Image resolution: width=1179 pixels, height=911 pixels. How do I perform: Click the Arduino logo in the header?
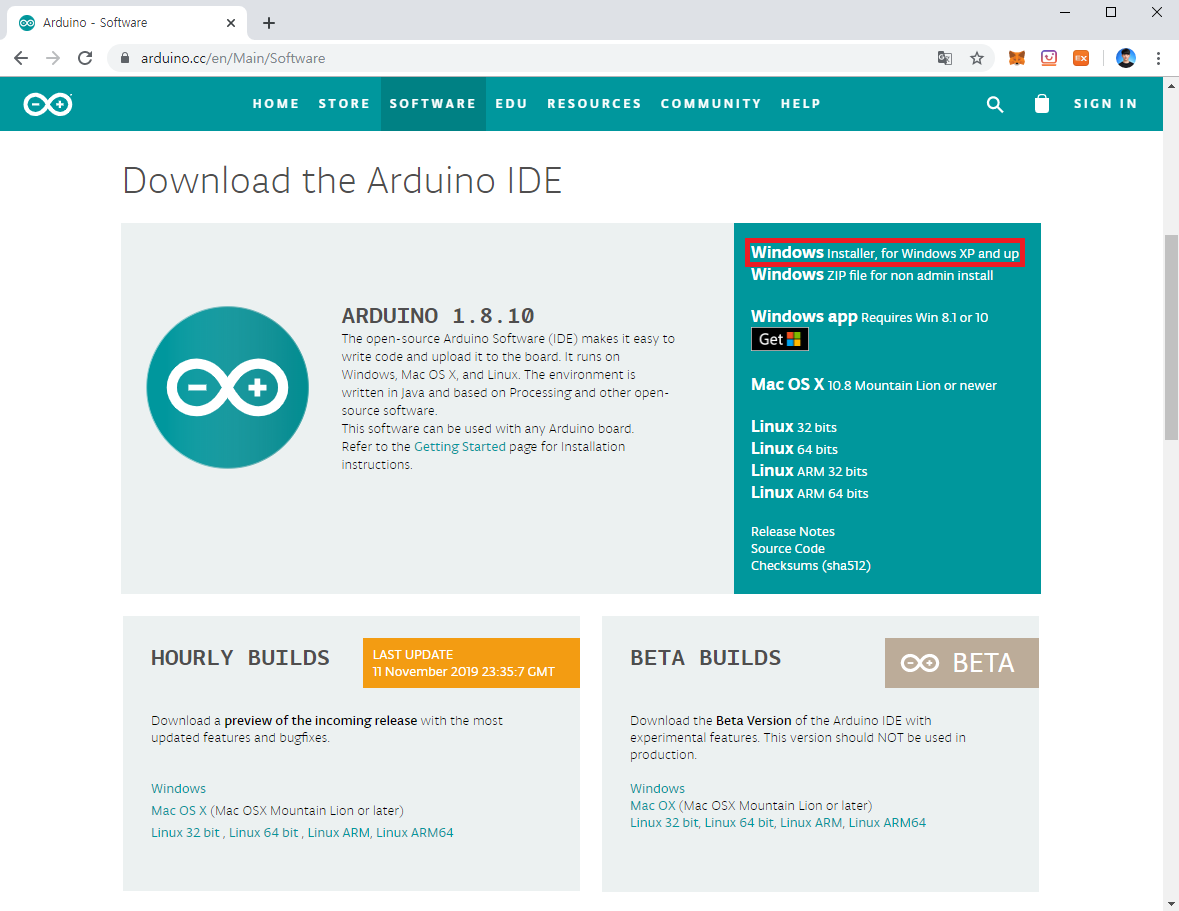point(47,104)
